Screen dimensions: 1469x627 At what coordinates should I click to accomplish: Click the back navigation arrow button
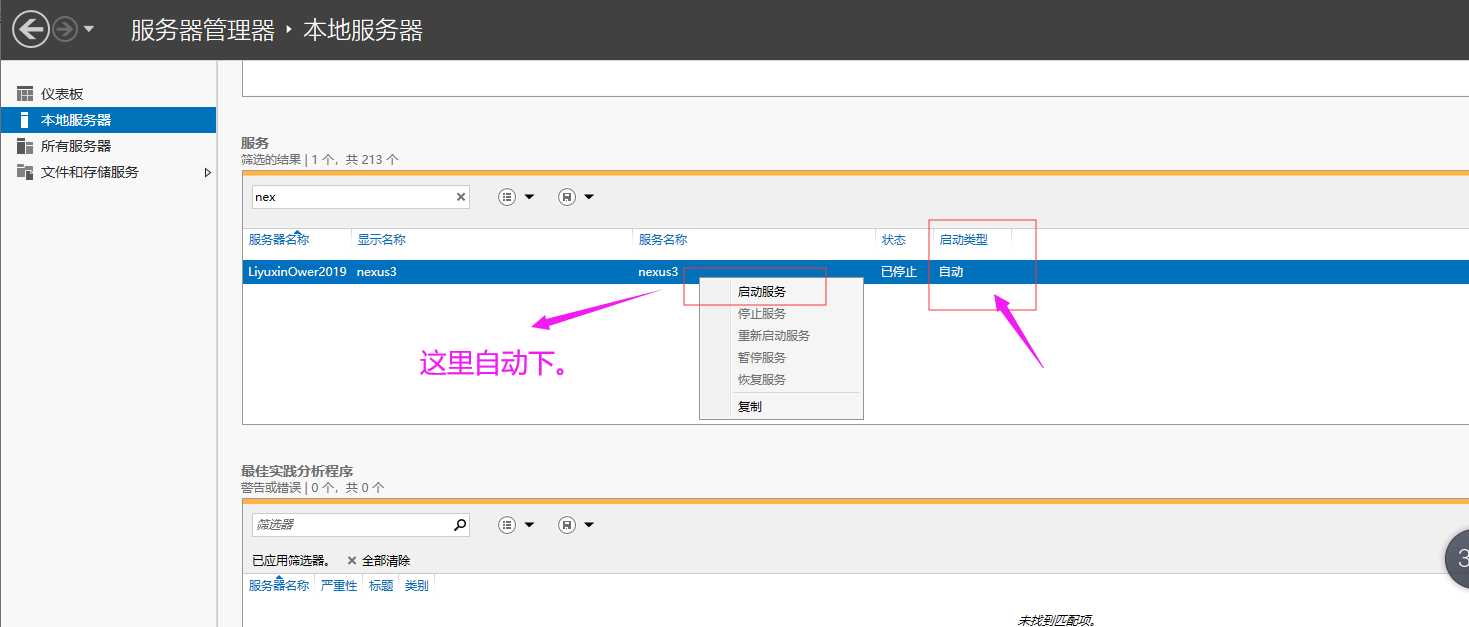click(31, 29)
